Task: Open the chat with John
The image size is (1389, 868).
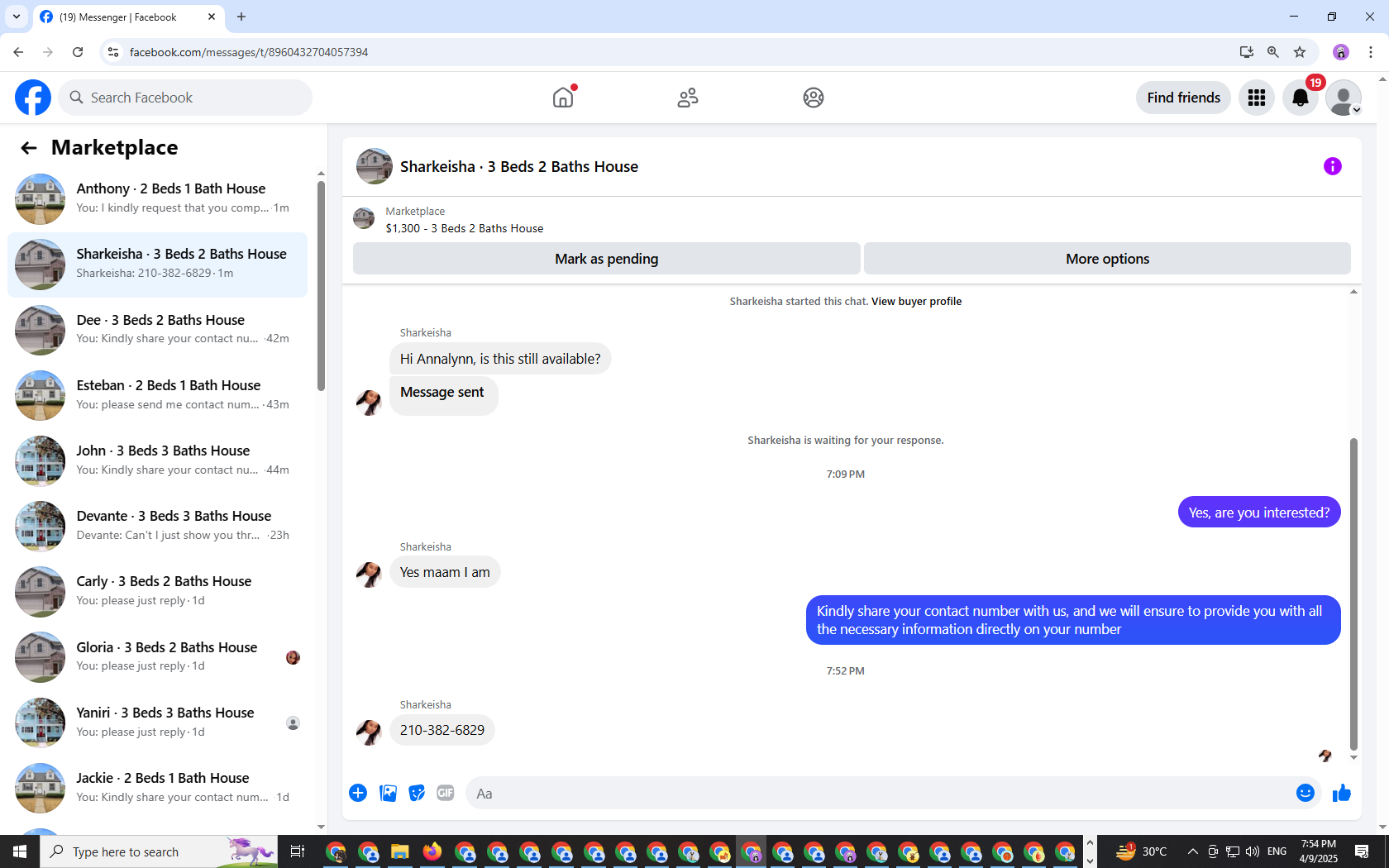Action: click(x=157, y=460)
